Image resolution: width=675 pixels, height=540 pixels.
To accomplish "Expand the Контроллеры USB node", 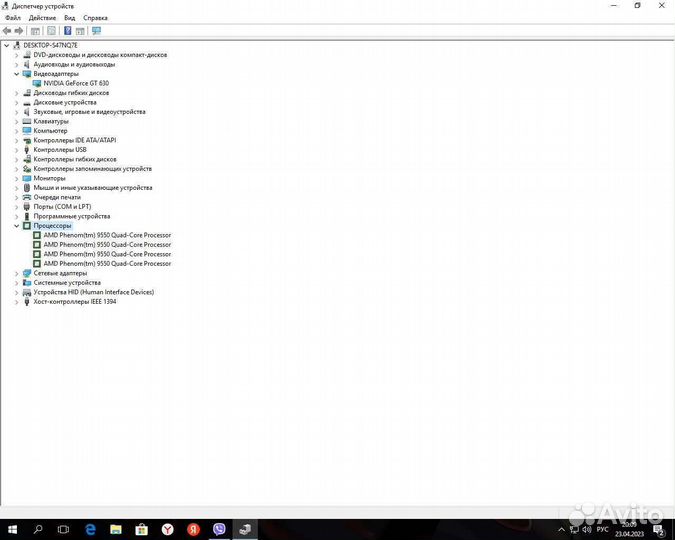I will pos(16,150).
